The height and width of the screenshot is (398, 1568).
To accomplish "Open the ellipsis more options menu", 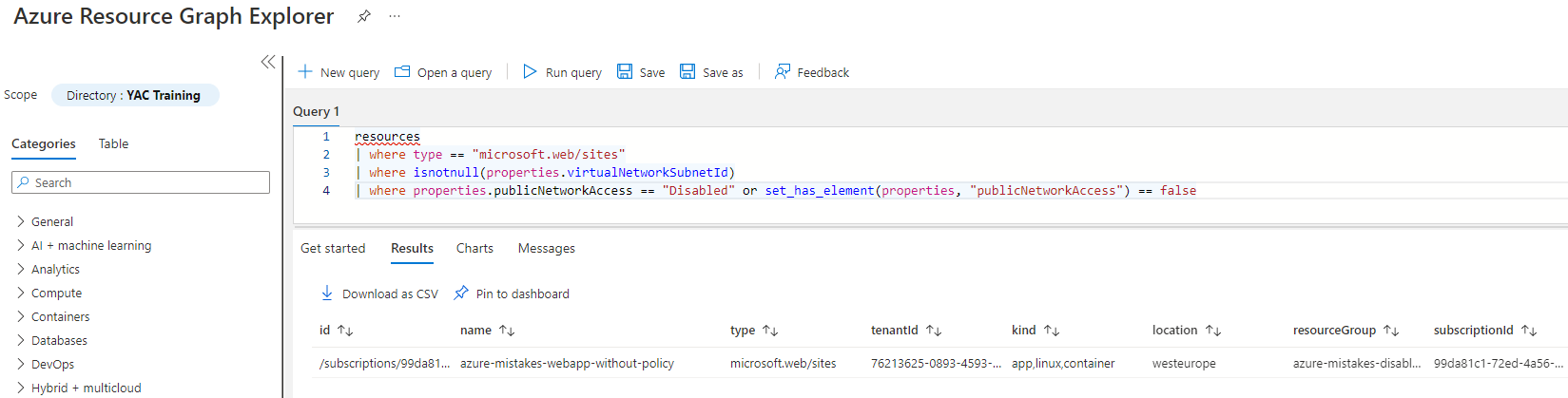I will (395, 16).
